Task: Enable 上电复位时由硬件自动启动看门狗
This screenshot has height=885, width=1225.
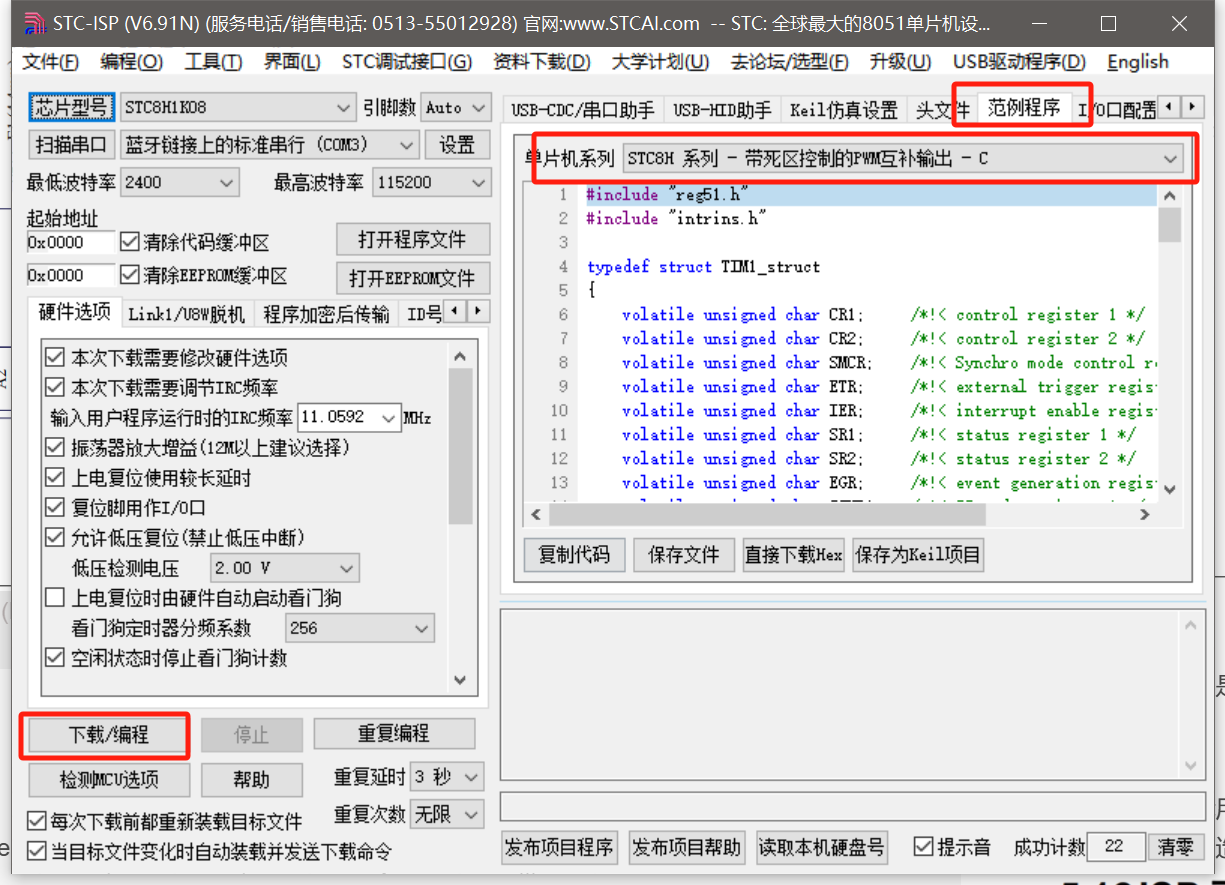Action: tap(54, 598)
